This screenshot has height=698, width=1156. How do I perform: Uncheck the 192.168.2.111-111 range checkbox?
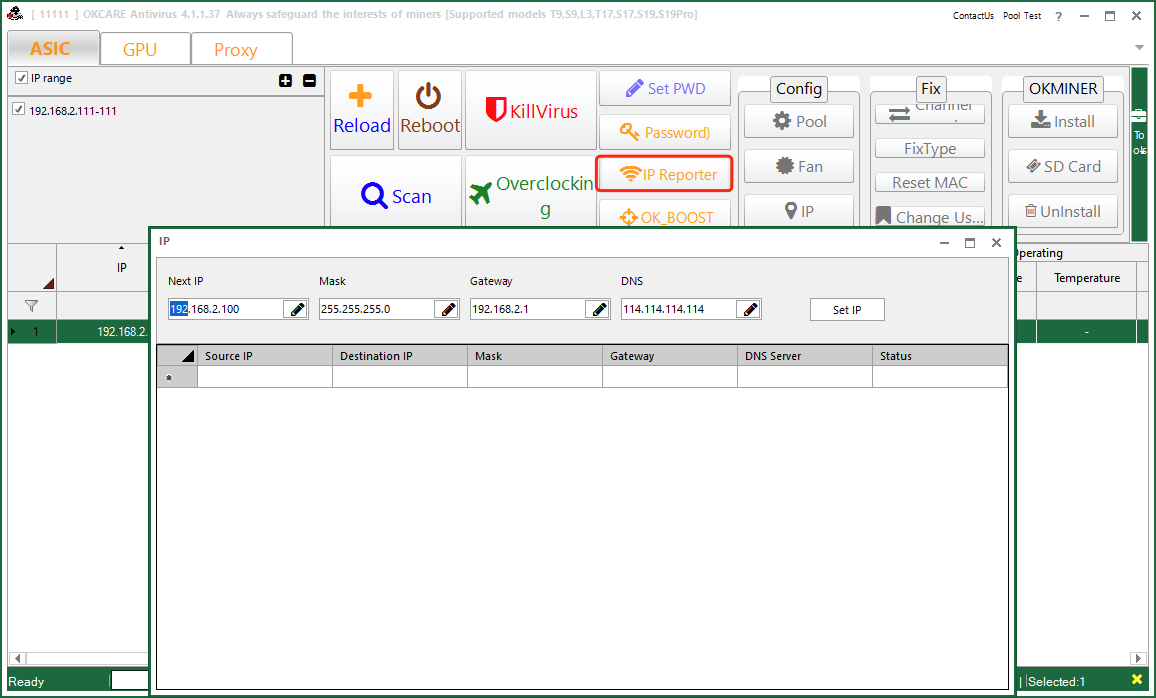(x=18, y=110)
